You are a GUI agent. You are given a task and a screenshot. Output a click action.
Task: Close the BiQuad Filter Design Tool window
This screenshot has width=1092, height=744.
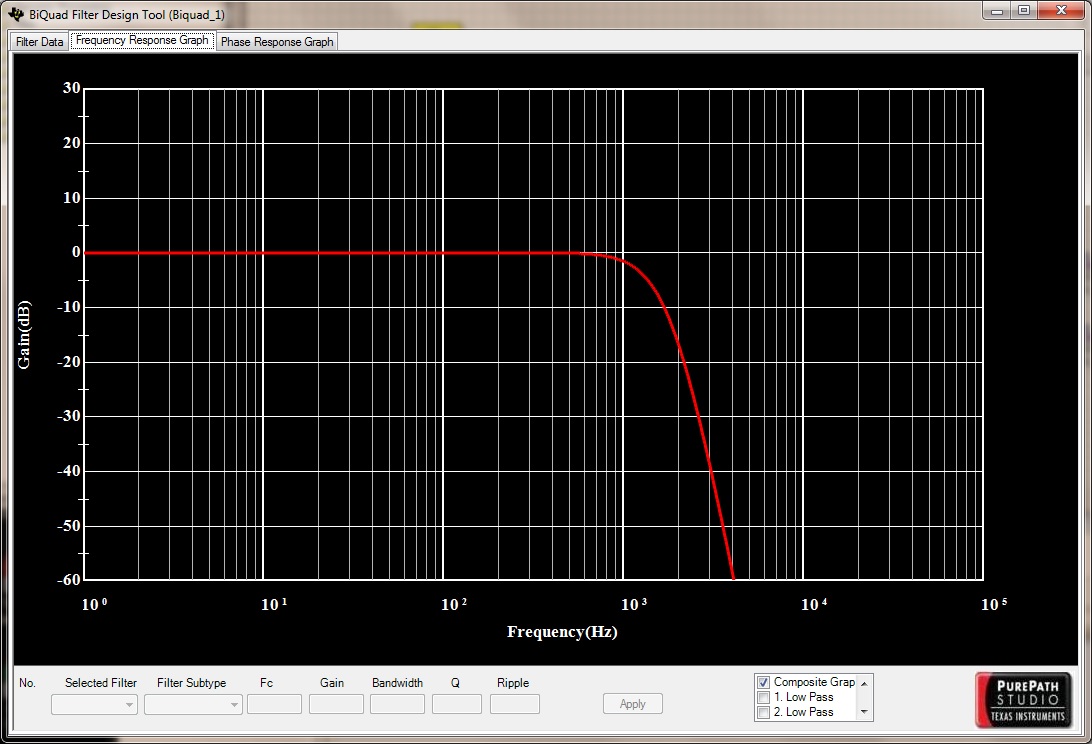pos(1061,11)
